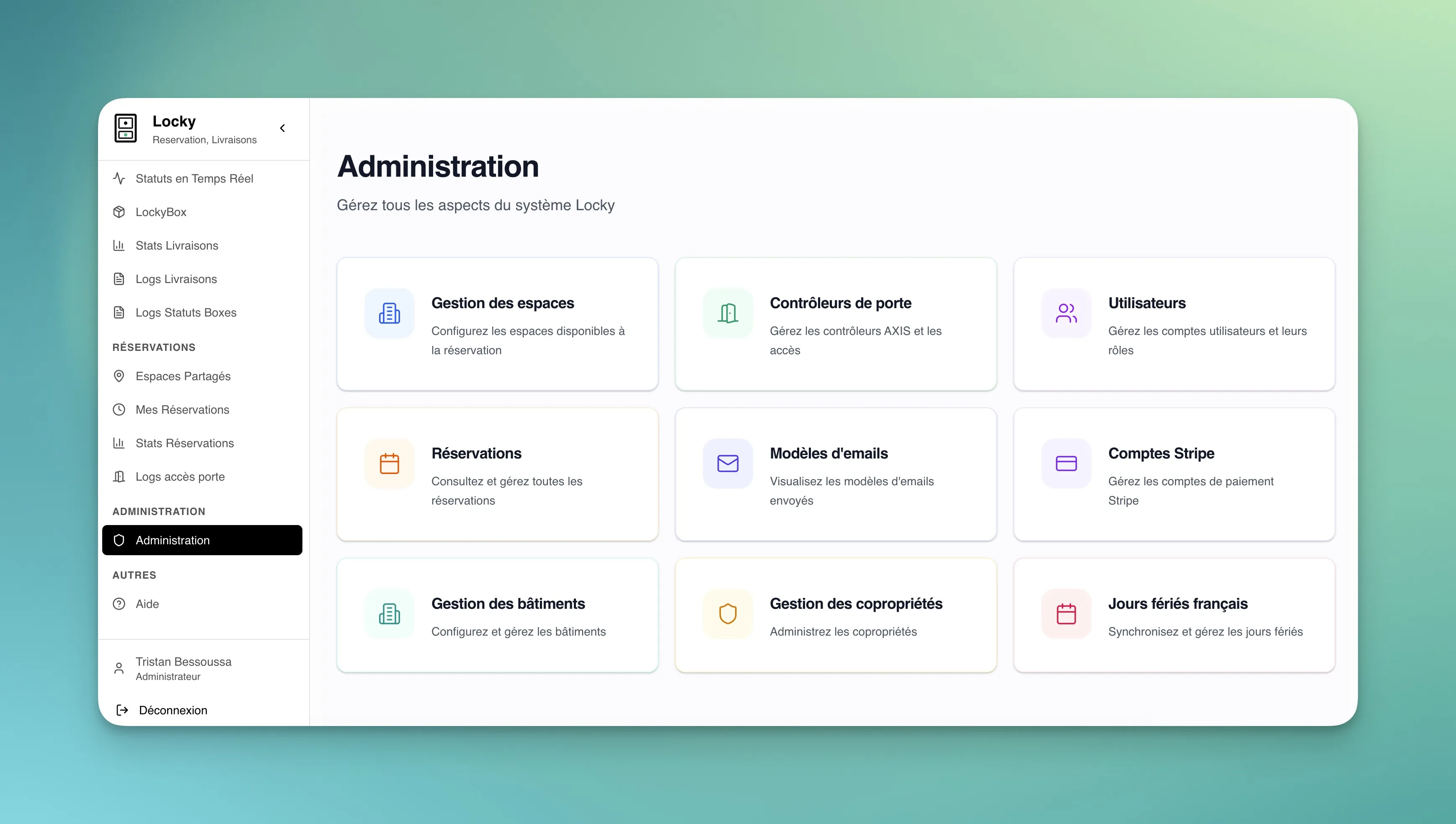The width and height of the screenshot is (1456, 824).
Task: Click 'Synchronisez et gérez les jours fériés' text
Action: click(1205, 631)
